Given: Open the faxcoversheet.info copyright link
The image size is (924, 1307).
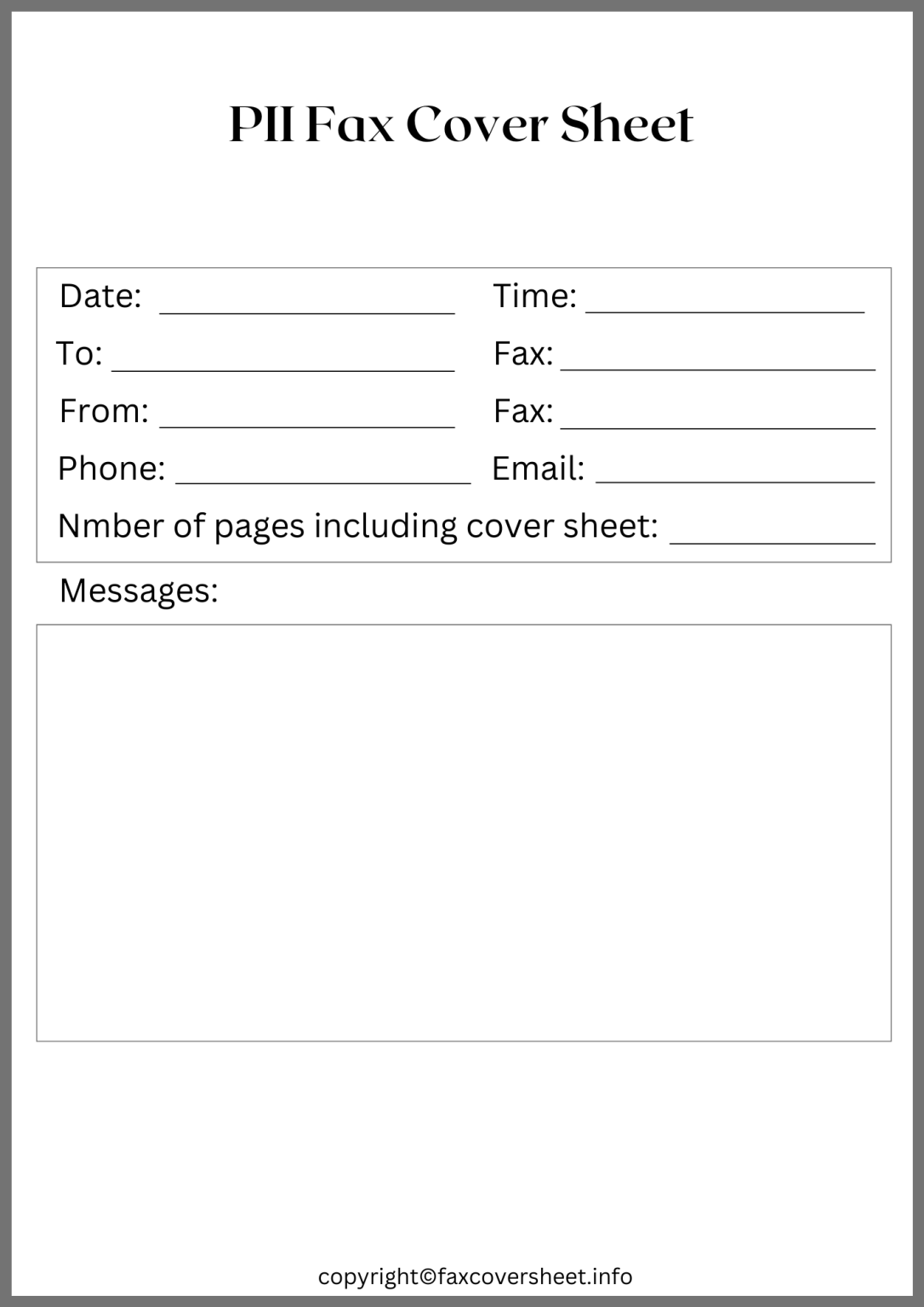Looking at the screenshot, I should 474,1276.
